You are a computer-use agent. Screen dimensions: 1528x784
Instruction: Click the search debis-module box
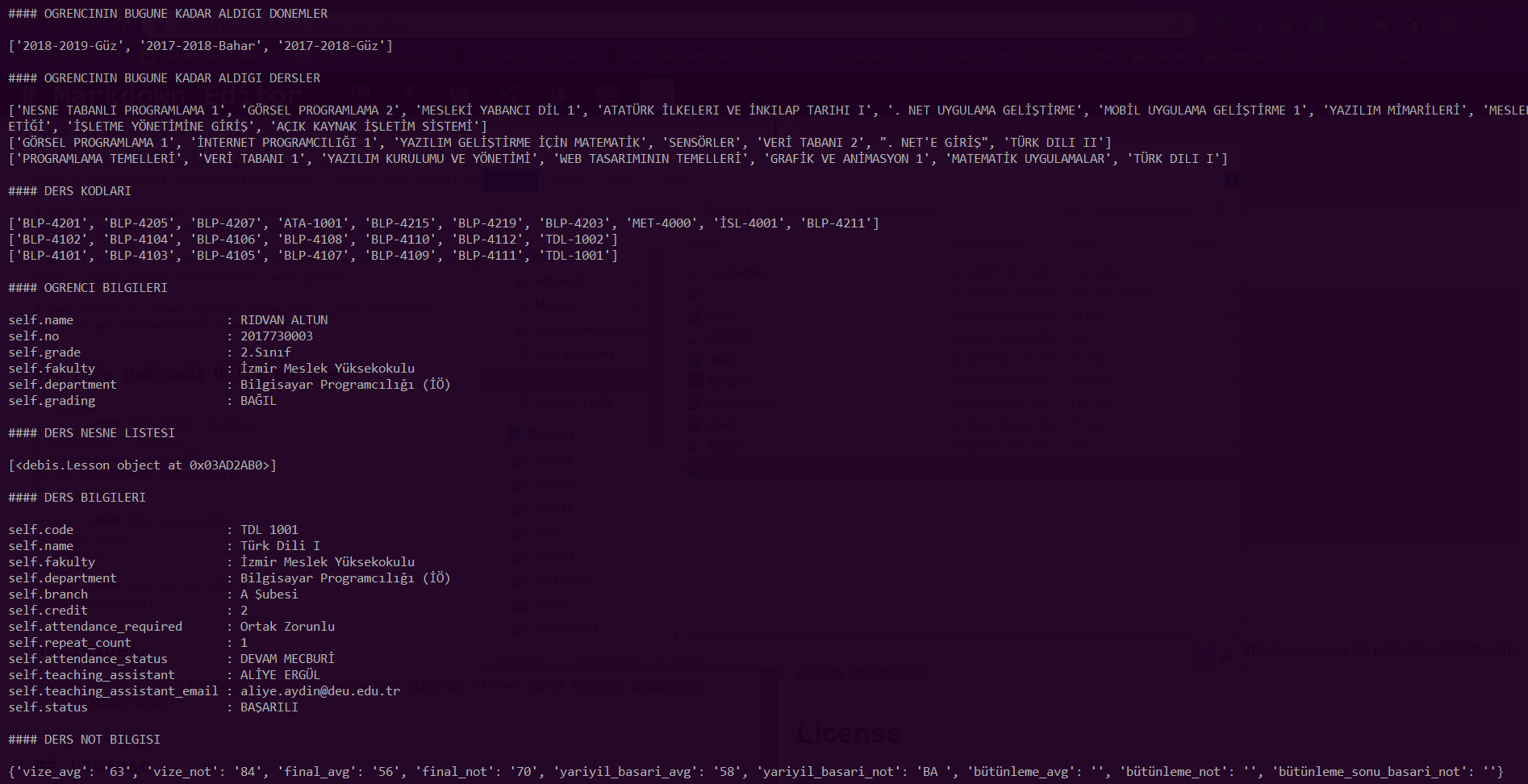tap(1155, 209)
